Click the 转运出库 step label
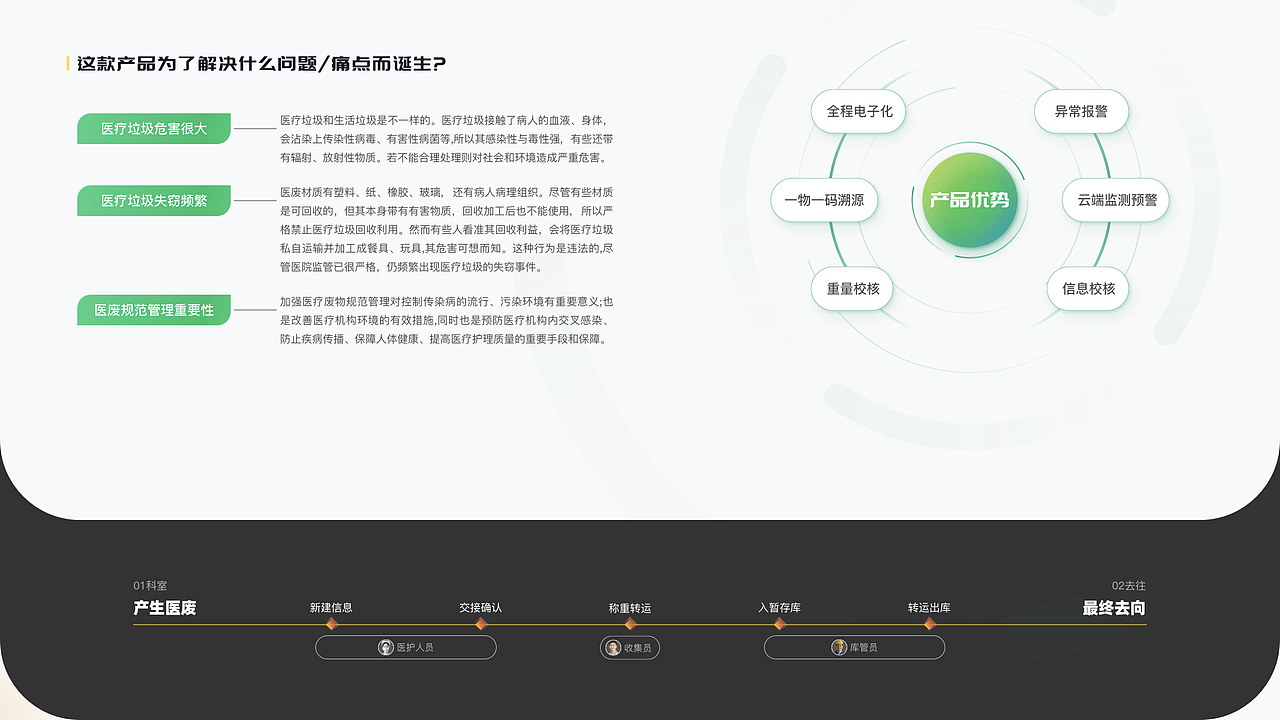 pyautogui.click(x=929, y=608)
